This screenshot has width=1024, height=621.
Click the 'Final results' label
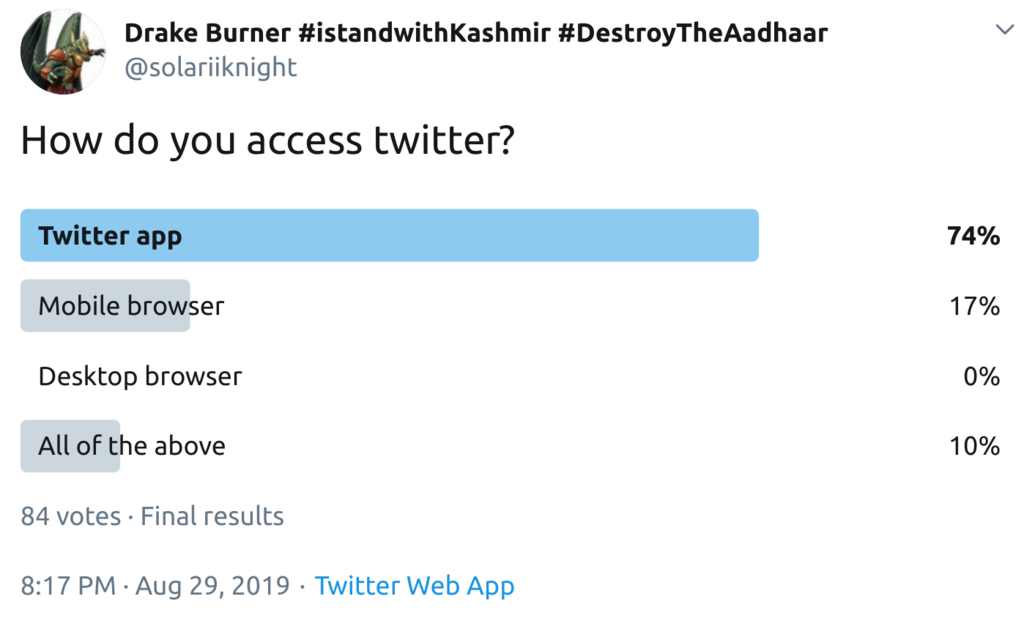[212, 516]
